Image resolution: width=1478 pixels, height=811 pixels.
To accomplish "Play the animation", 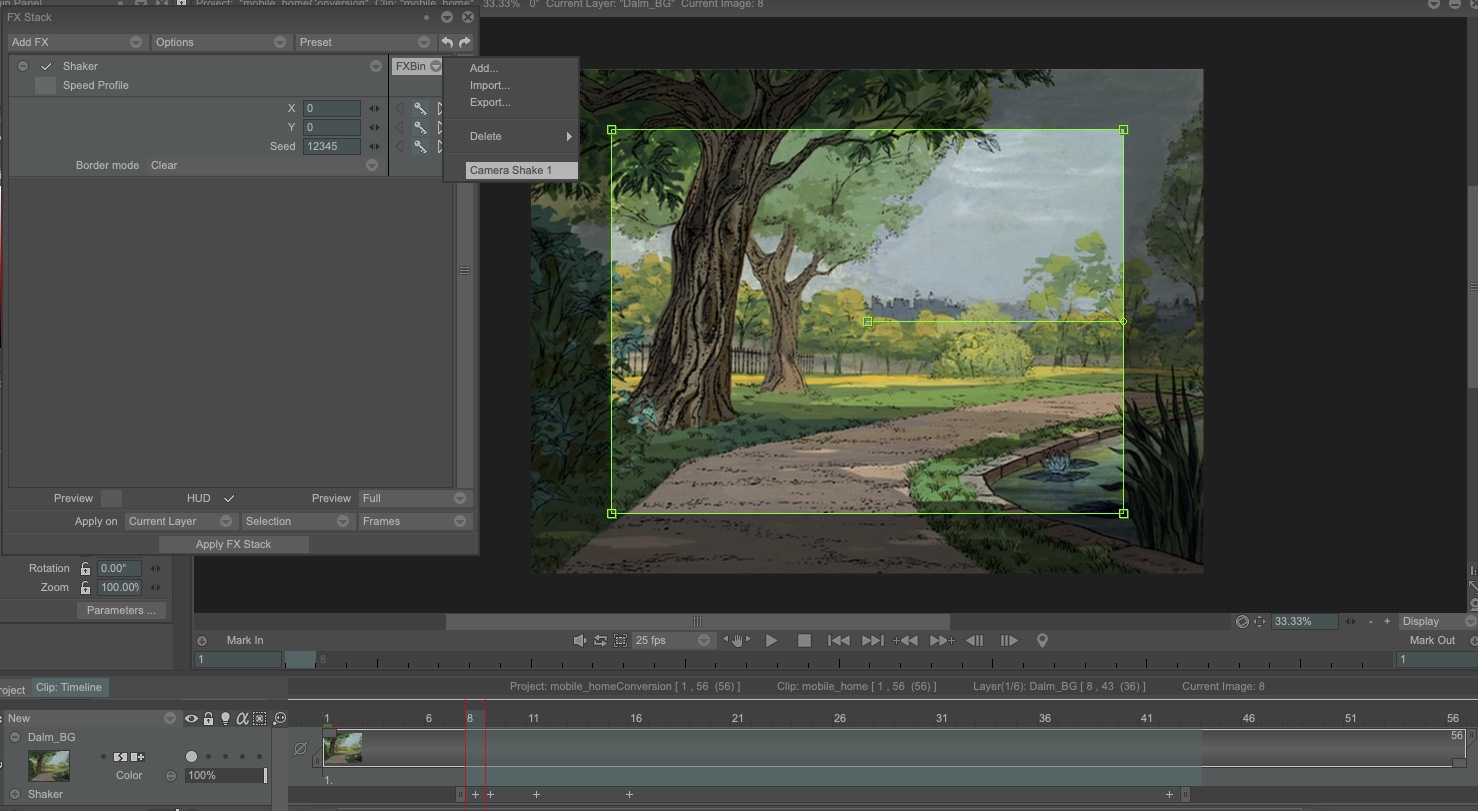I will coord(771,640).
